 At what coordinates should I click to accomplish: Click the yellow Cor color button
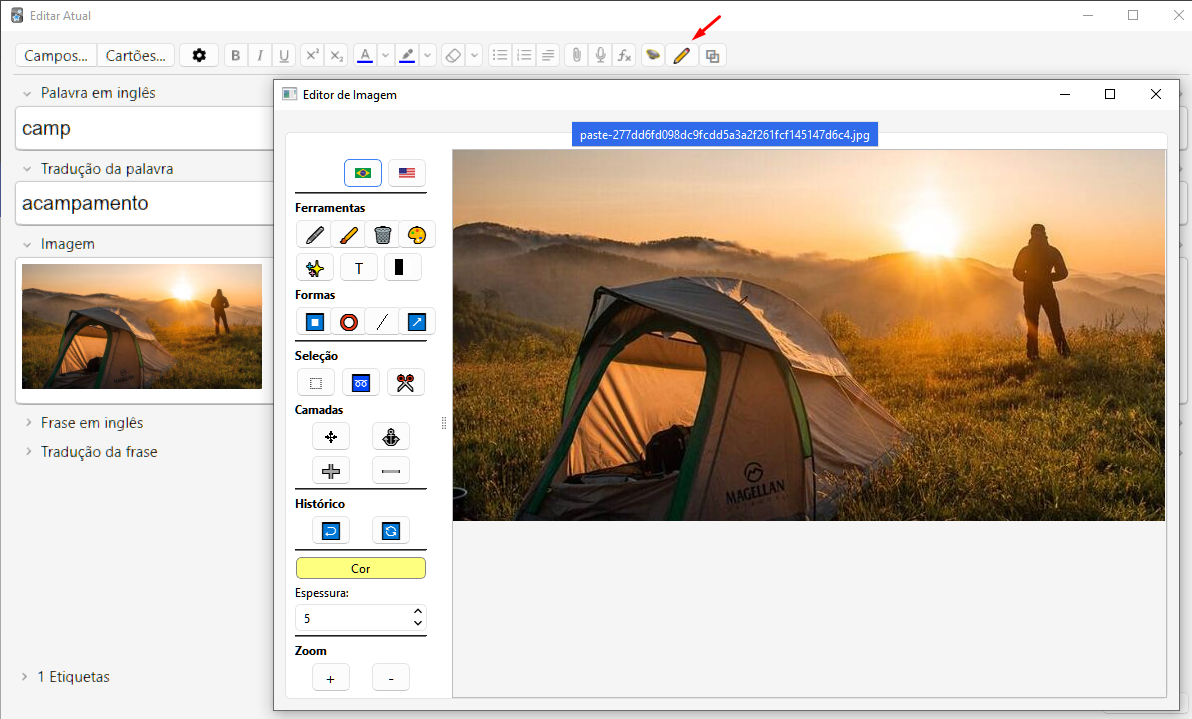pyautogui.click(x=360, y=568)
